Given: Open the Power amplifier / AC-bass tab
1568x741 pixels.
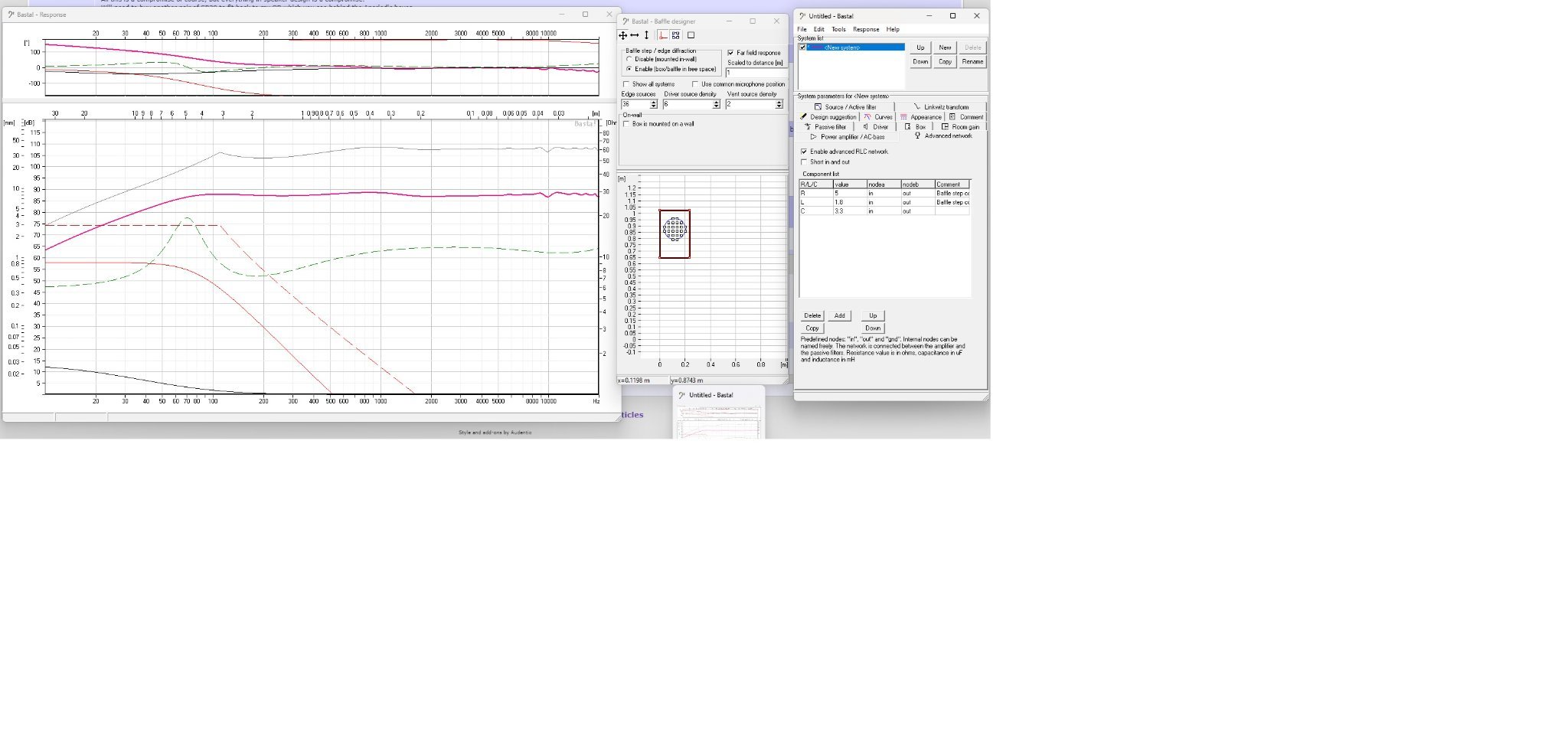Looking at the screenshot, I should (x=847, y=137).
